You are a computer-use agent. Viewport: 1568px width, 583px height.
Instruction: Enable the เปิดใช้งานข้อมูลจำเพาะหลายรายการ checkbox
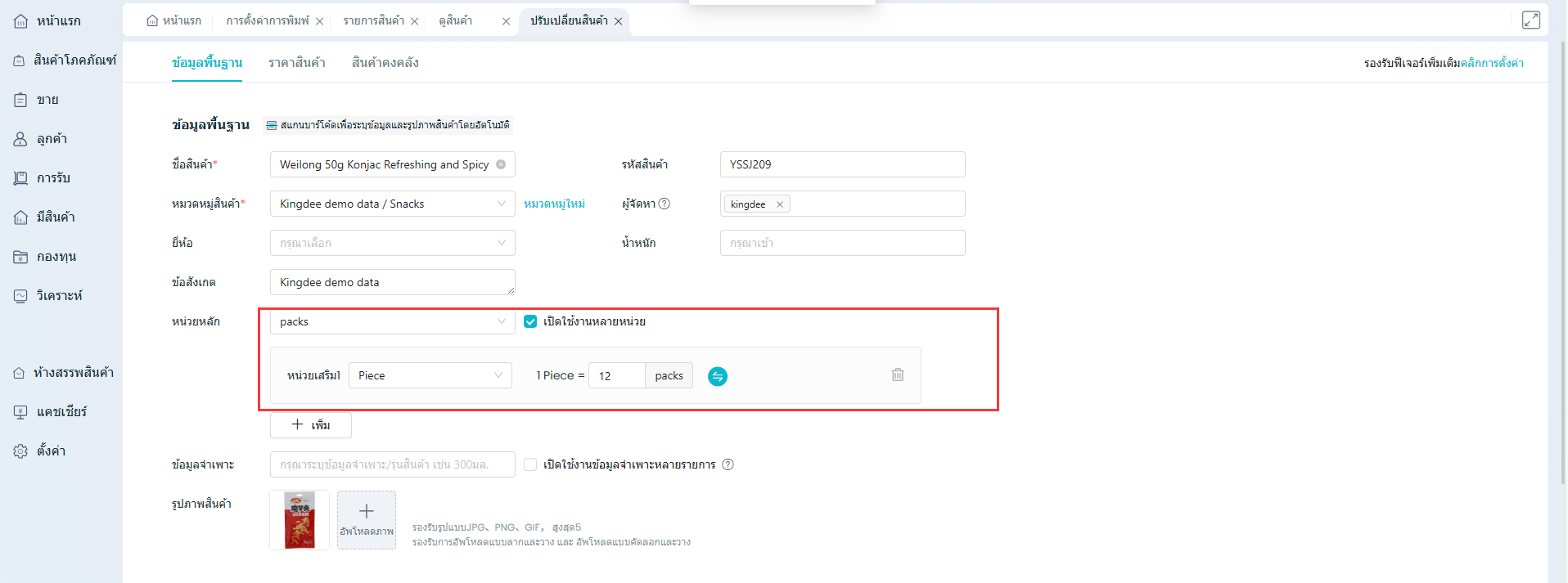coord(530,464)
